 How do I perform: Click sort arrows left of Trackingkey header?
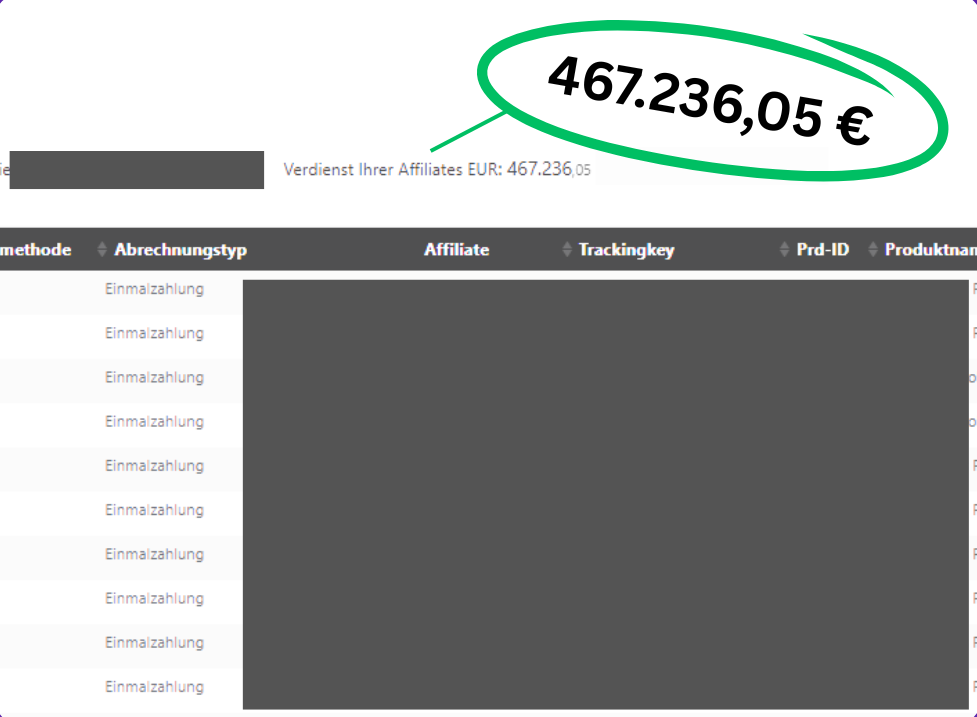point(568,250)
